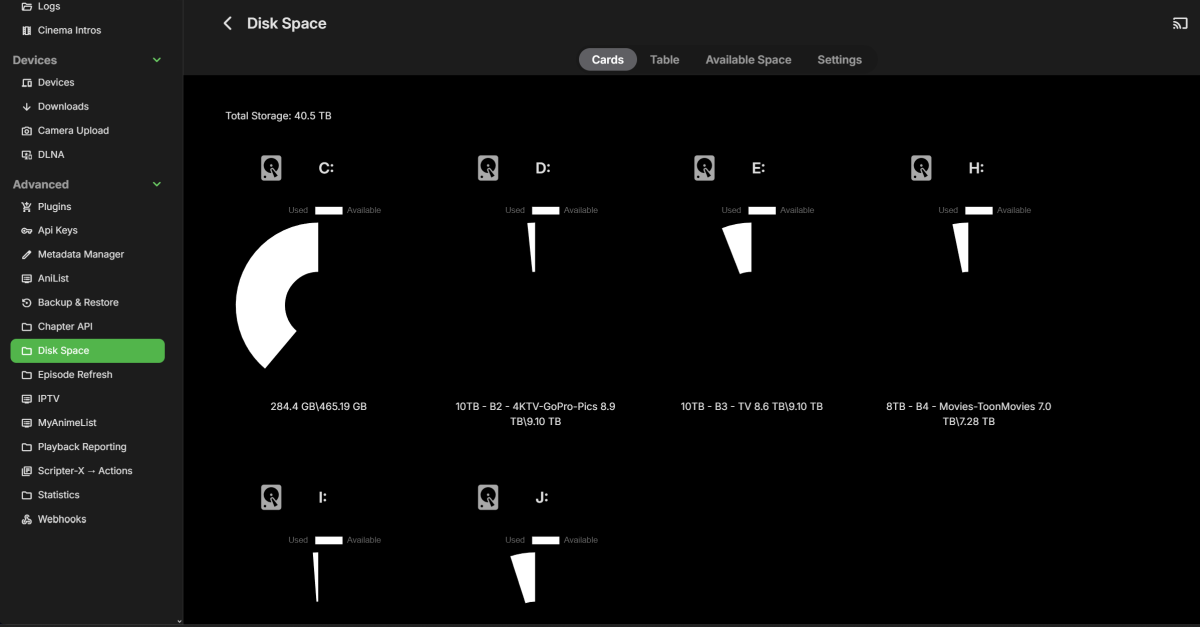Image resolution: width=1200 pixels, height=627 pixels.
Task: Collapse the Devices sidebar section
Action: pos(156,60)
